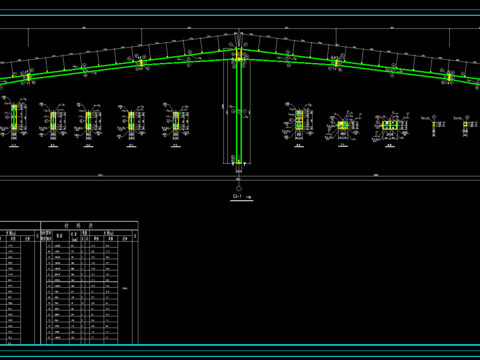Screen dimensions: 480x360
Task: Click the second-to-last small stiffener detail
Action: [x=434, y=124]
